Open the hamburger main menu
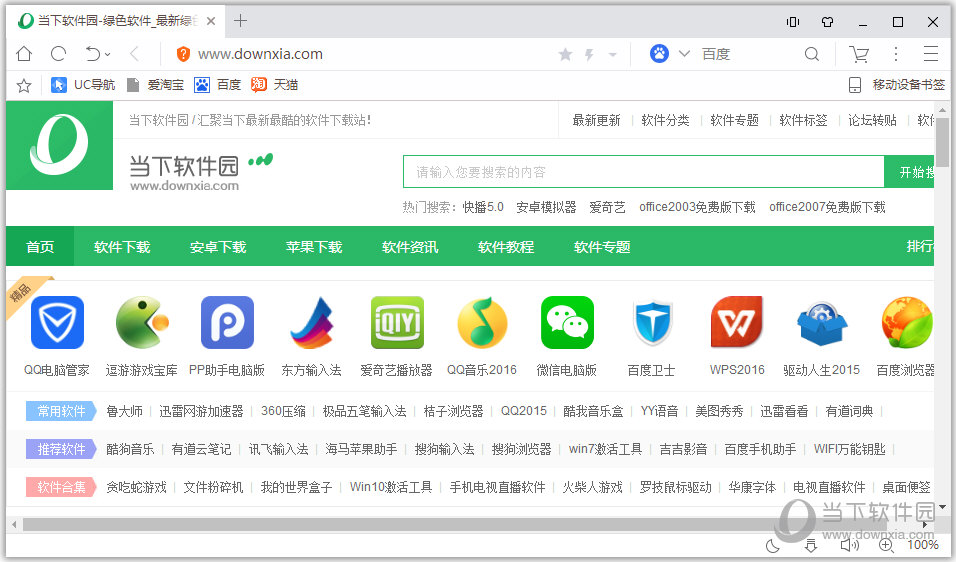This screenshot has height=562, width=956. coord(930,54)
